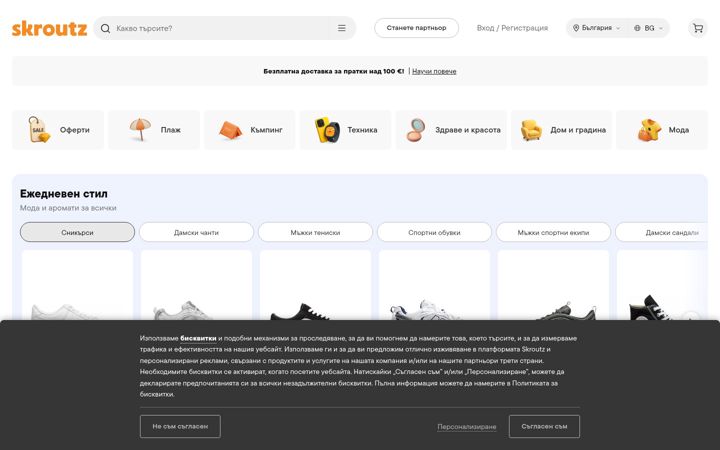Viewport: 720px width, 450px height.
Task: Open the black low-top sneaker, third product card
Action: click(x=315, y=285)
